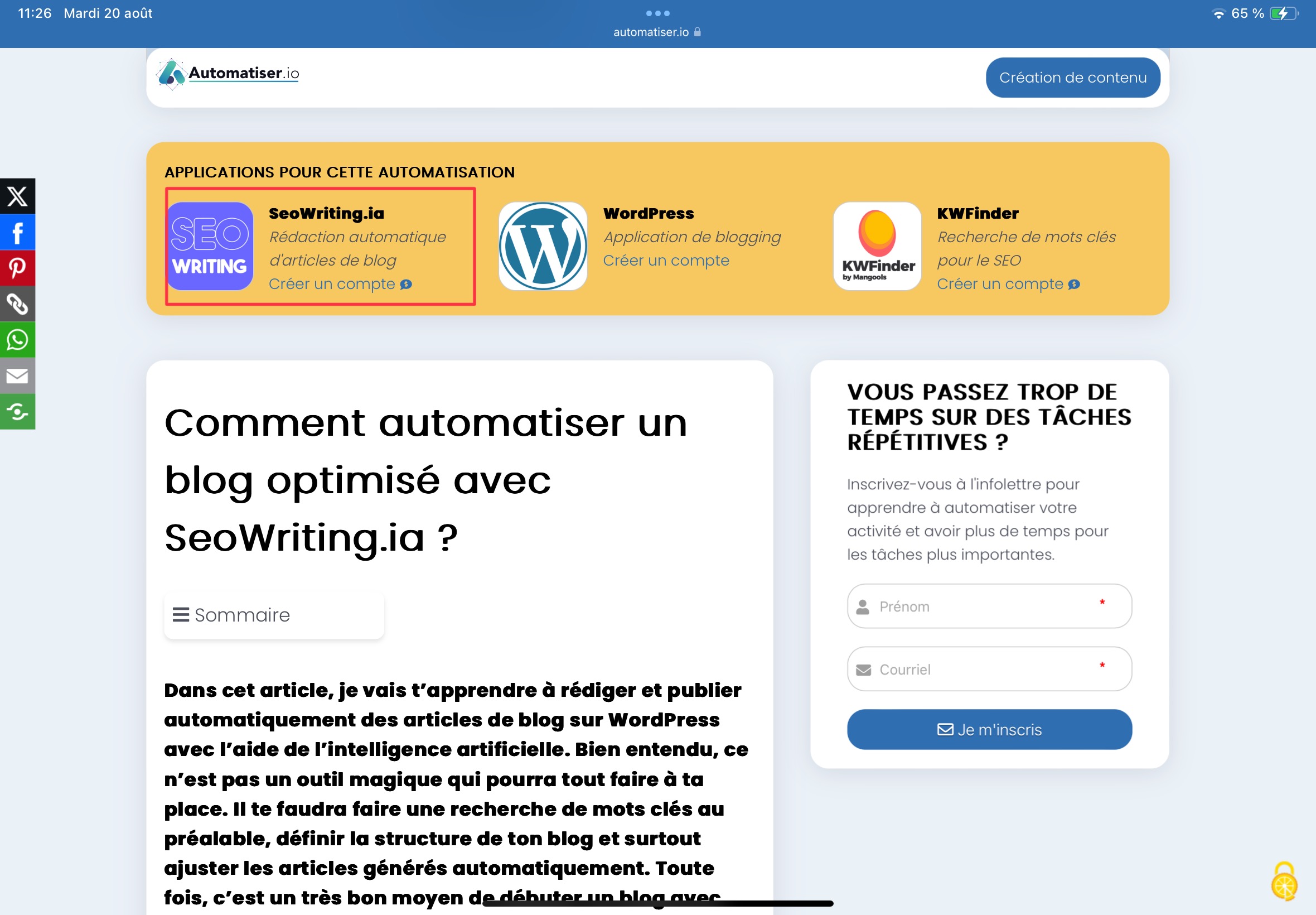
Task: Click the article heading about SeoWriting.ia
Action: tap(425, 480)
